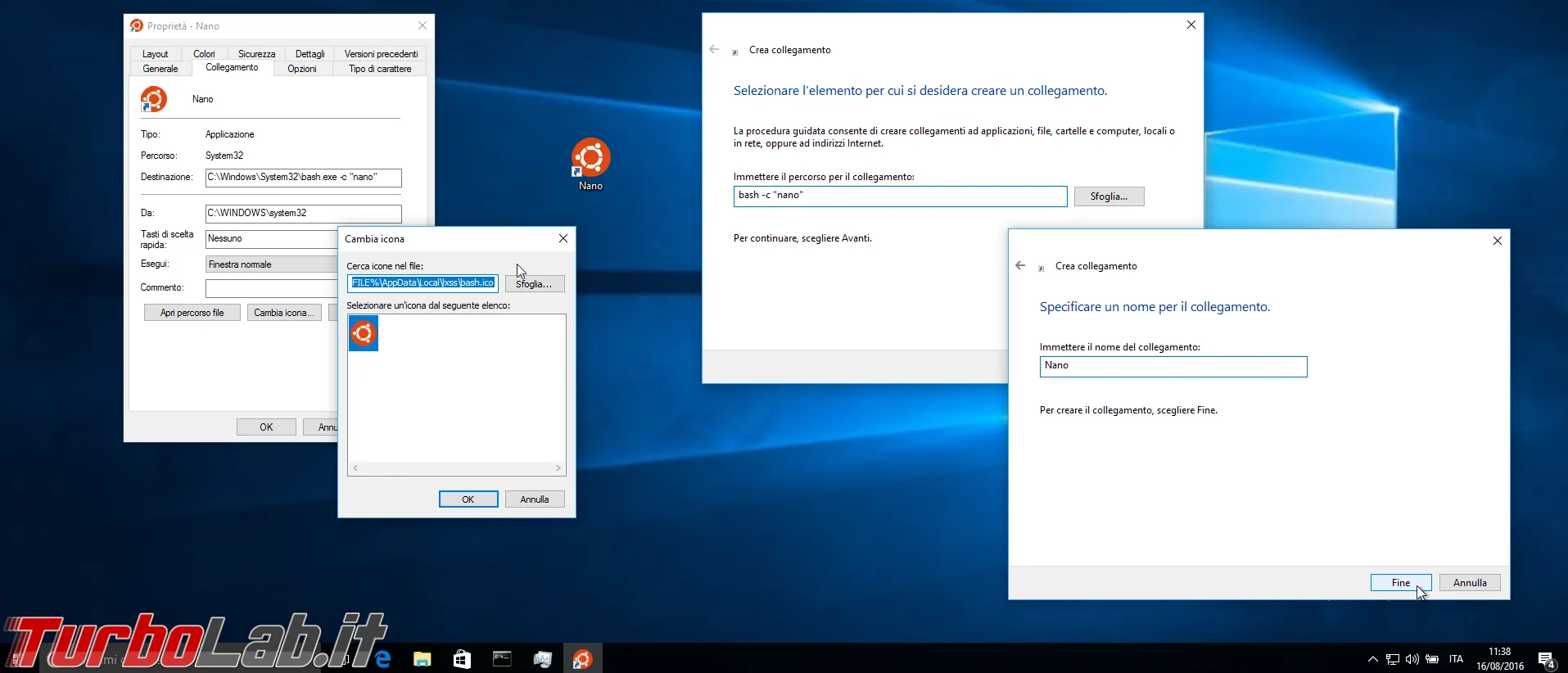Open File Explorer from the taskbar
This screenshot has width=1568, height=673.
coord(422,658)
